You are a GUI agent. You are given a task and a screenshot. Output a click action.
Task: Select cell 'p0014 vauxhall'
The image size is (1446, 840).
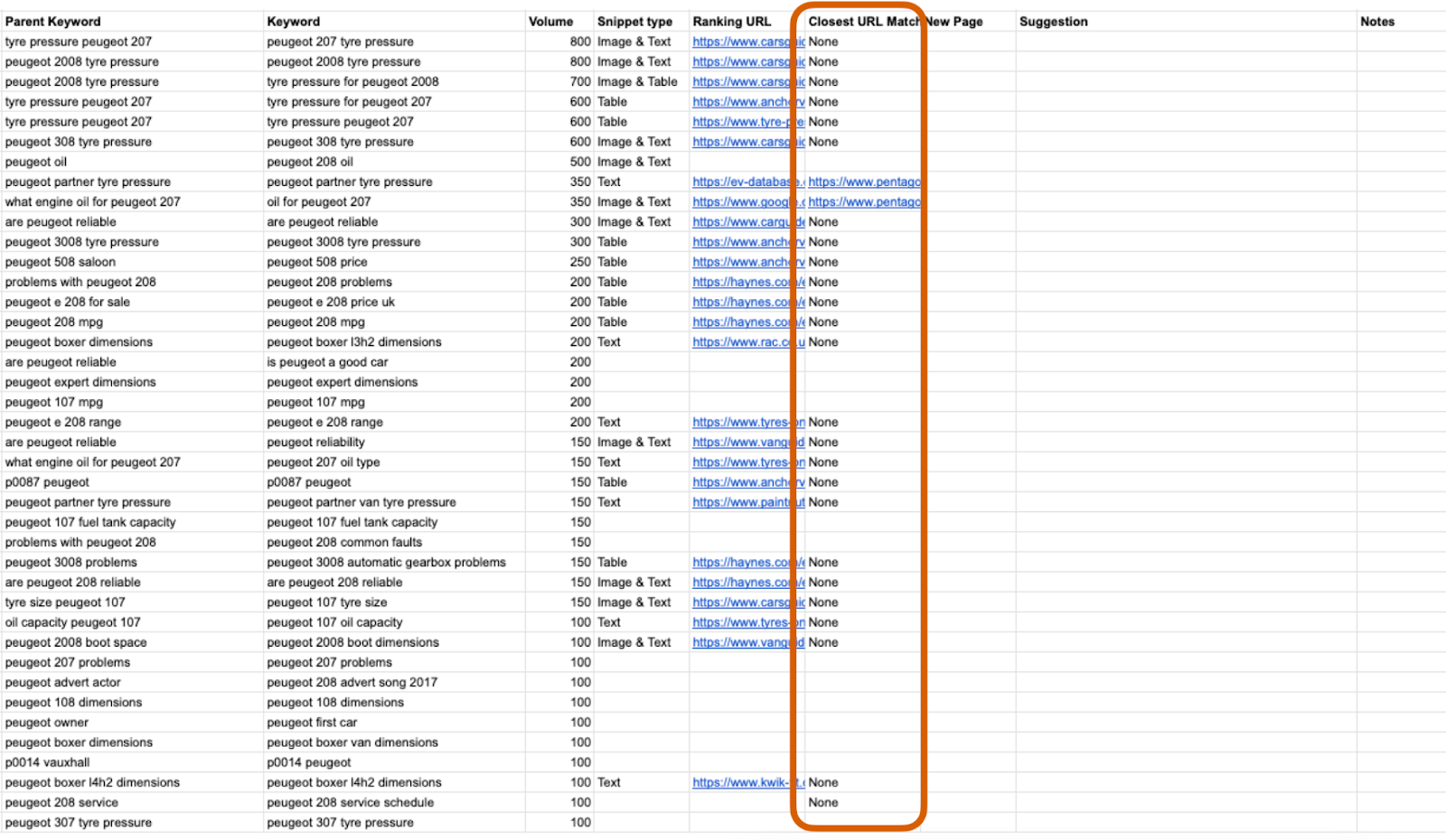pos(48,762)
